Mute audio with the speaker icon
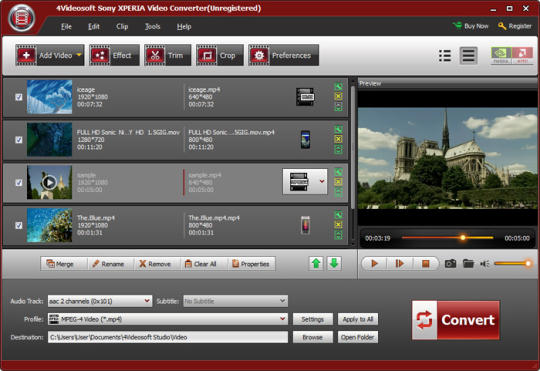Viewport: 540px width, 371px height. pos(485,264)
